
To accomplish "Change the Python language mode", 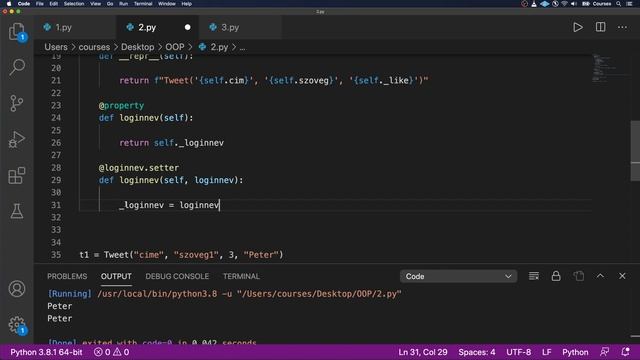I will click(575, 352).
